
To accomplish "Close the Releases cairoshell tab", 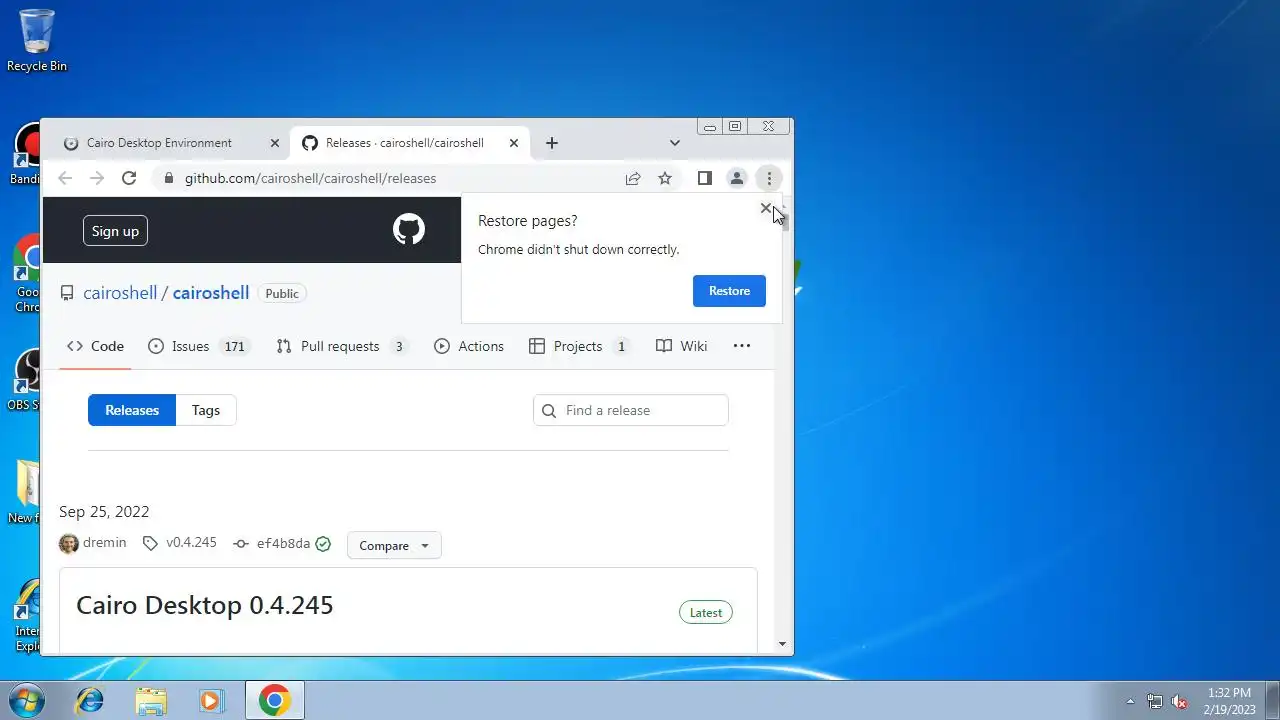I will click(x=514, y=143).
